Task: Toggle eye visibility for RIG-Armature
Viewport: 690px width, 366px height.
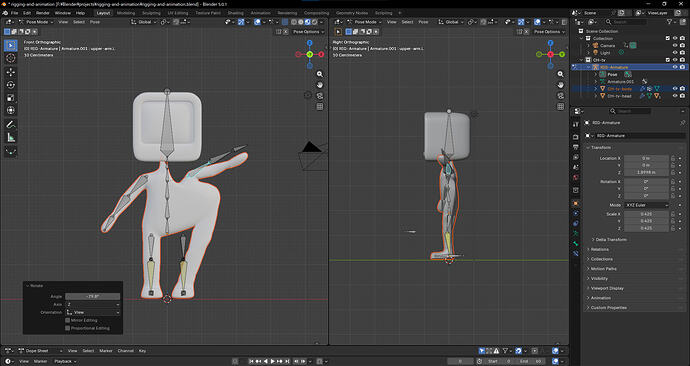Action: (675, 67)
